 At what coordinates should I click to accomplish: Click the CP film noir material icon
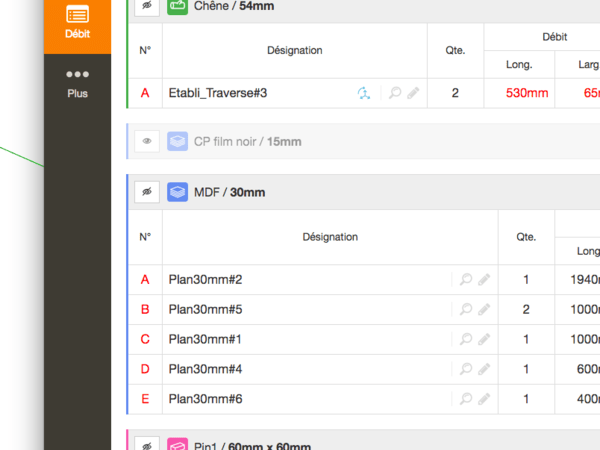(177, 141)
